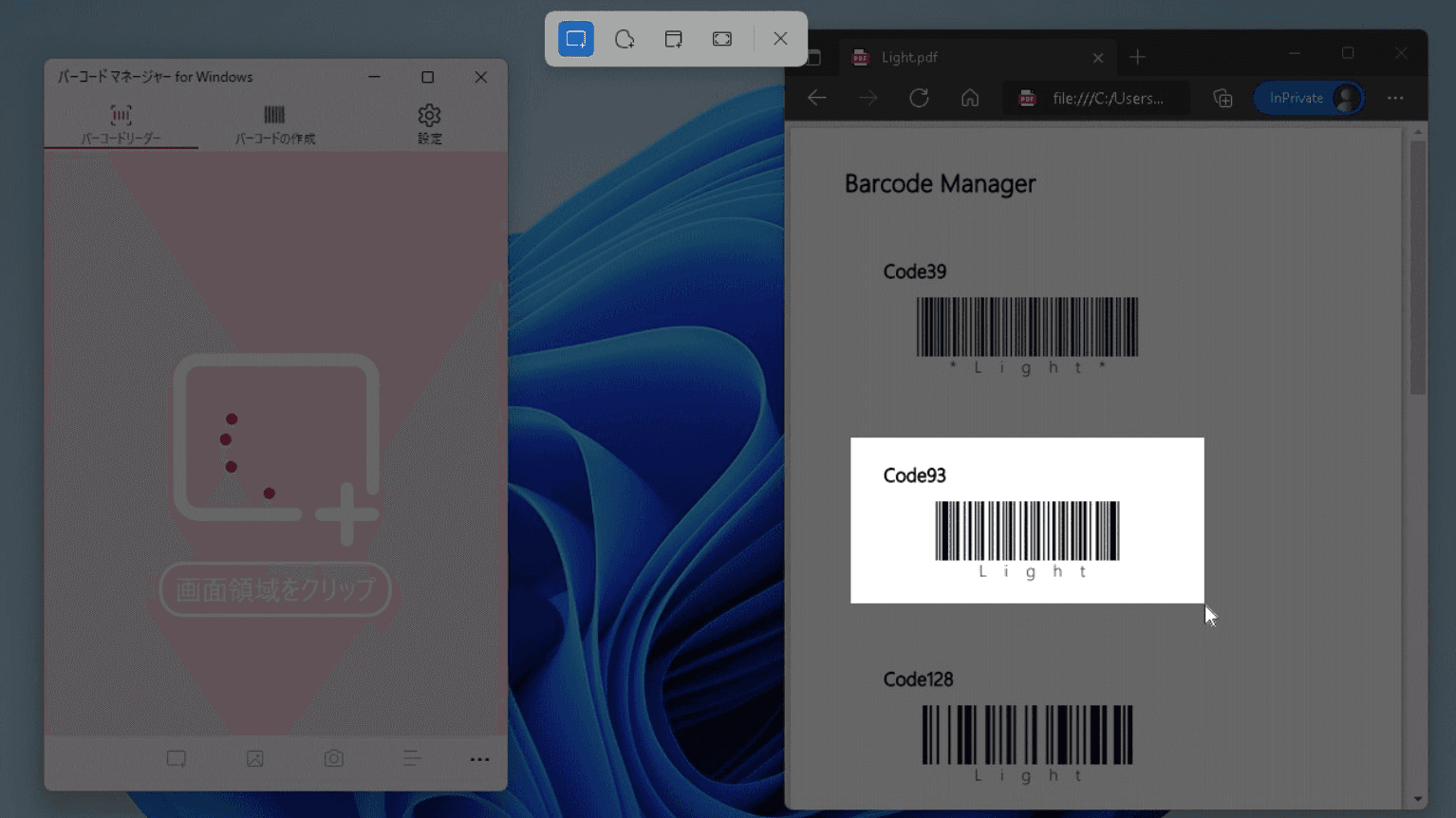Select the Light.pdf browser tab
The width and height of the screenshot is (1456, 818).
pyautogui.click(x=978, y=57)
